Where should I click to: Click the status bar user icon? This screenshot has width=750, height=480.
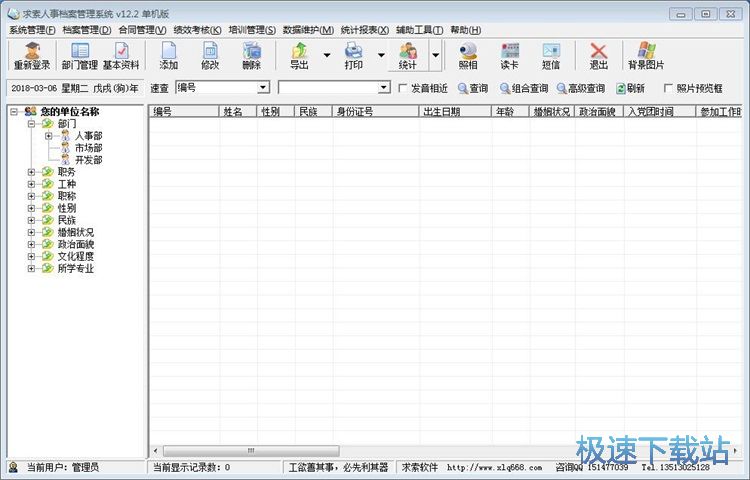point(13,467)
